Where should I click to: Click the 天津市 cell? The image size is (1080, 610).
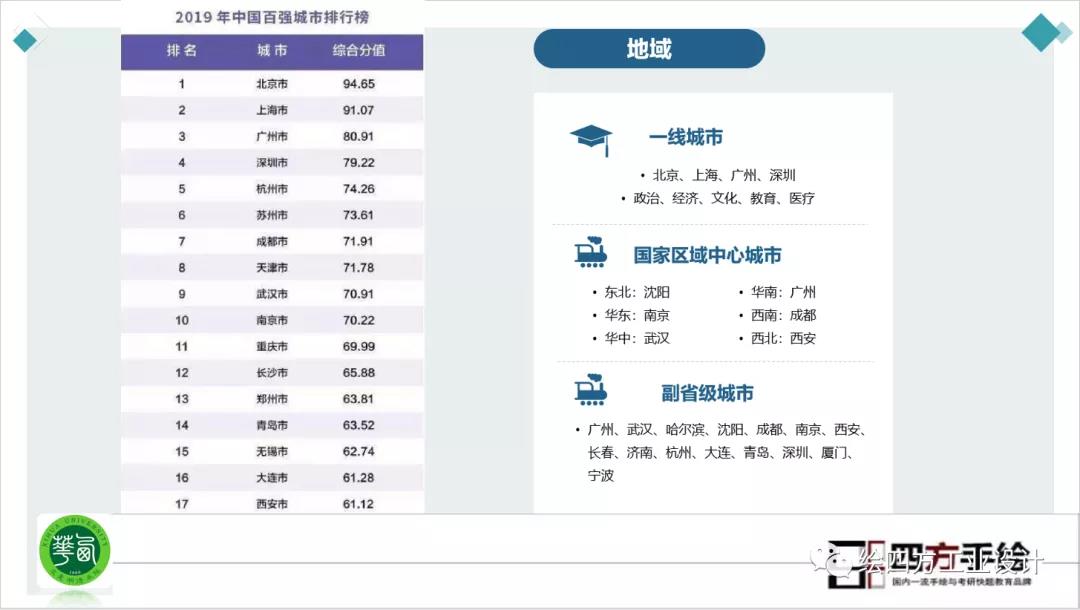(272, 268)
